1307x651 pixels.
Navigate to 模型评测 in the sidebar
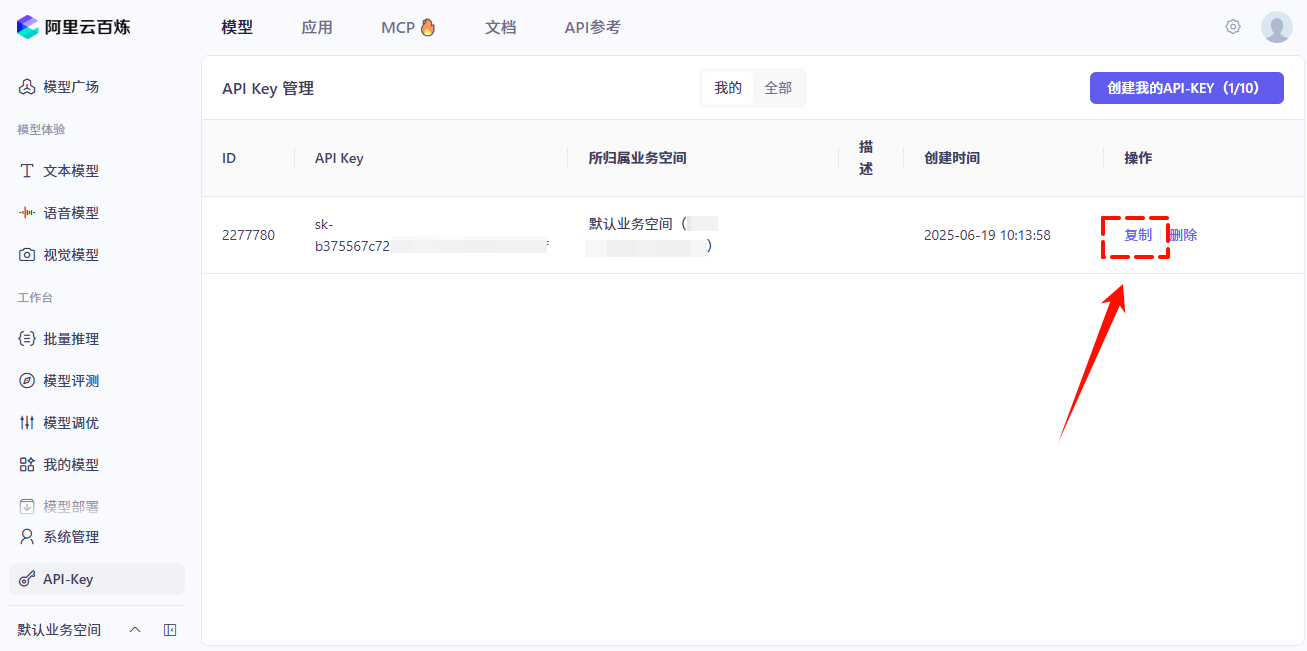click(70, 381)
